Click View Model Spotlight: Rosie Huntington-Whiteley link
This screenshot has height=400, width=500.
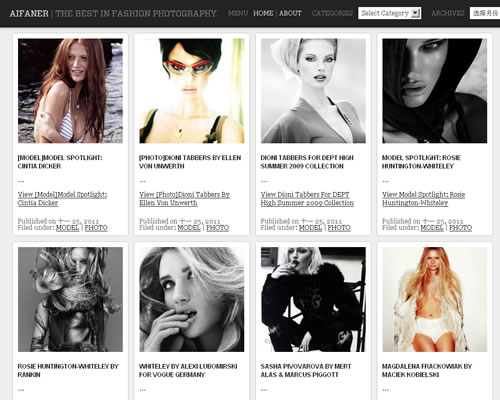[x=423, y=199]
